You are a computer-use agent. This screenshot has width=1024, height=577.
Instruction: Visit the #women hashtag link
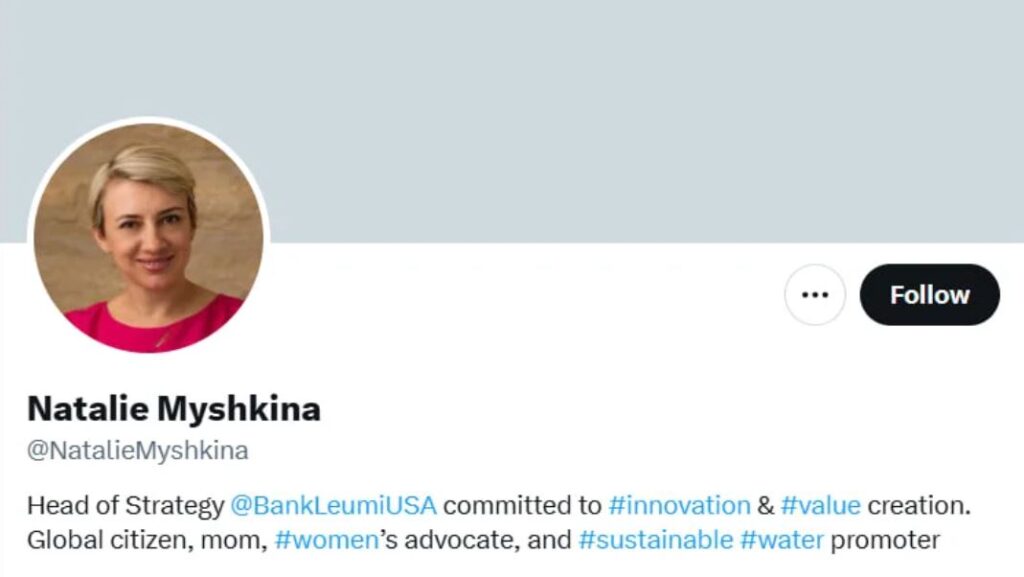tap(326, 541)
